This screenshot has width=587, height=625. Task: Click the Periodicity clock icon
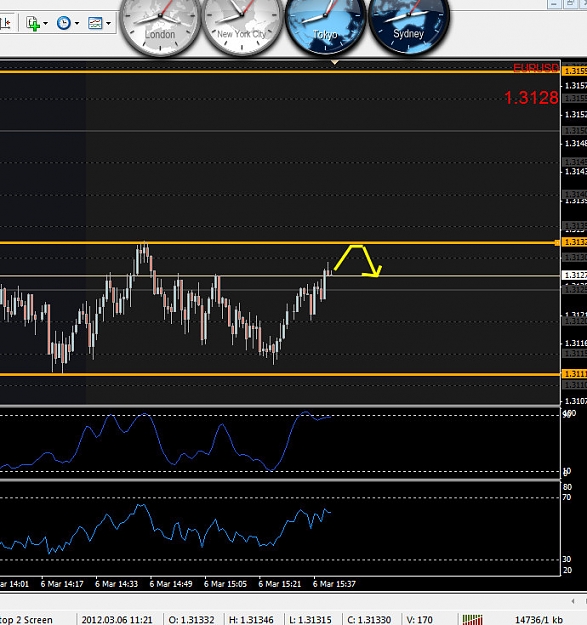tap(64, 23)
